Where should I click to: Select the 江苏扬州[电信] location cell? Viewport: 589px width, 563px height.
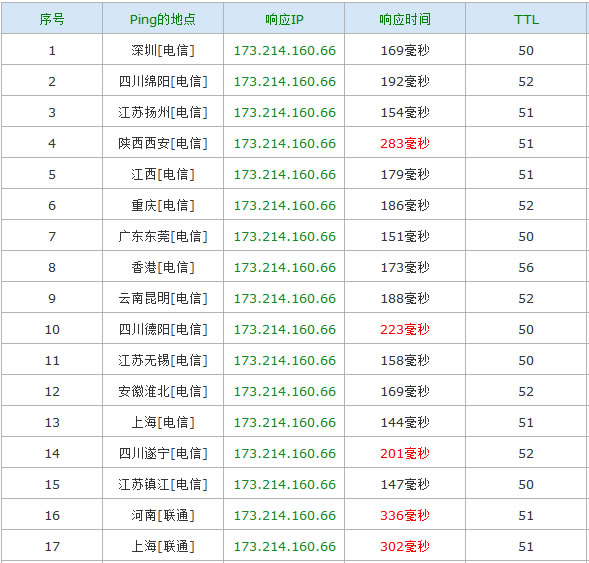163,112
